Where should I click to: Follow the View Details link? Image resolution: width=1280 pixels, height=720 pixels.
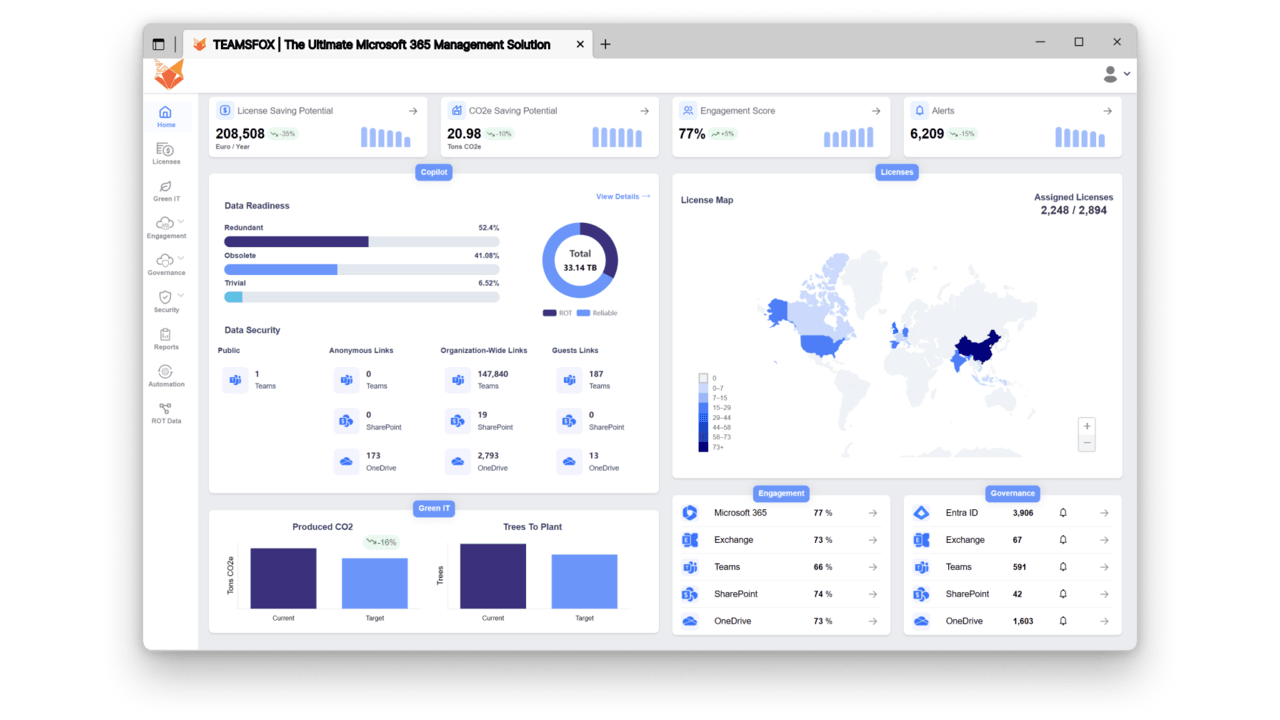point(623,197)
